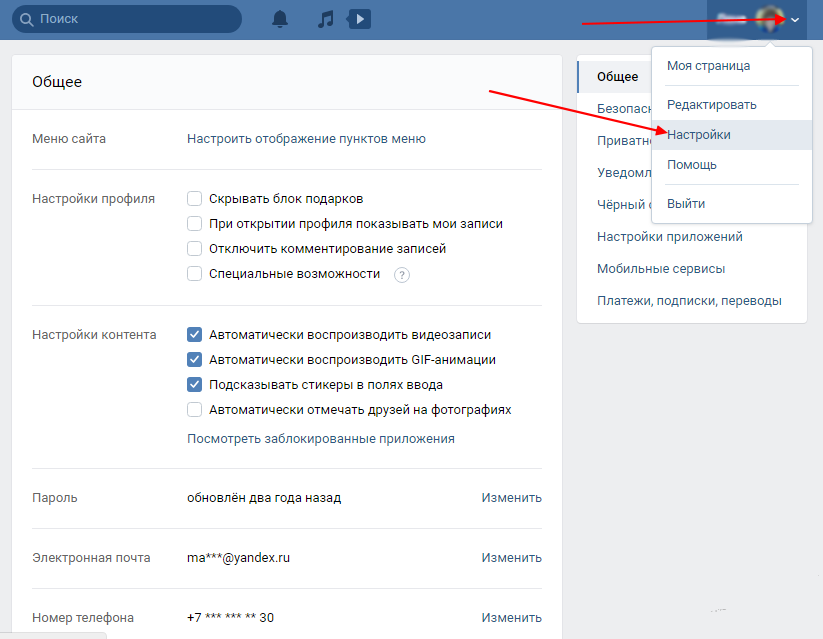Open the notifications bell icon
Viewport: 823px width, 639px height.
click(280, 19)
